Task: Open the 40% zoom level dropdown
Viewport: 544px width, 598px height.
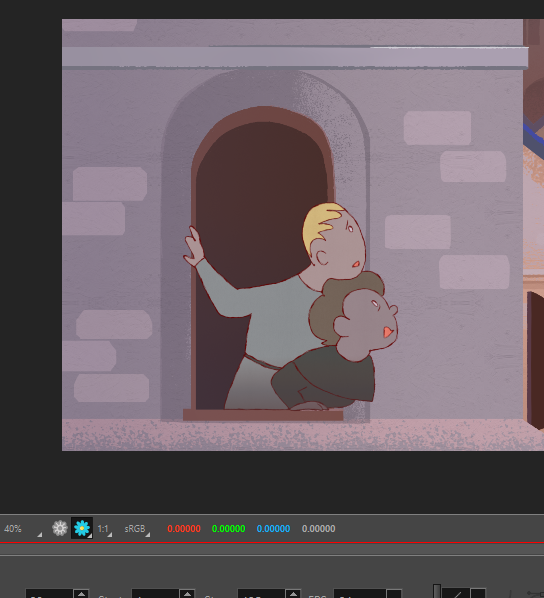Action: coord(22,529)
